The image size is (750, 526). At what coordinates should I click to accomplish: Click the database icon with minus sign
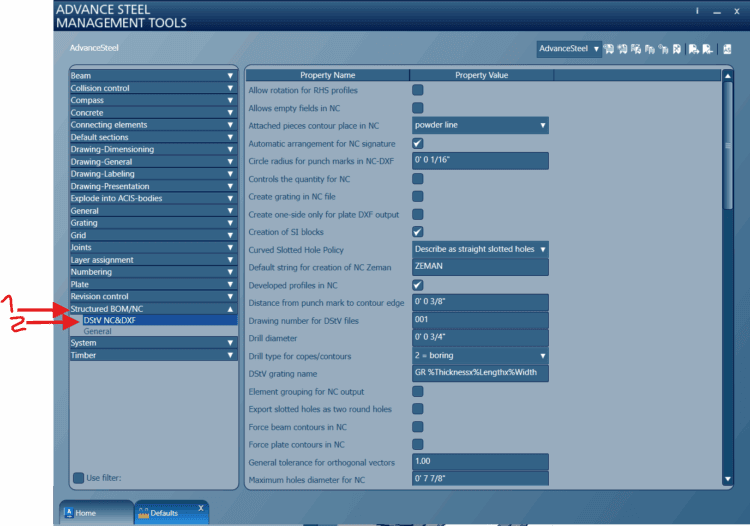tap(707, 49)
